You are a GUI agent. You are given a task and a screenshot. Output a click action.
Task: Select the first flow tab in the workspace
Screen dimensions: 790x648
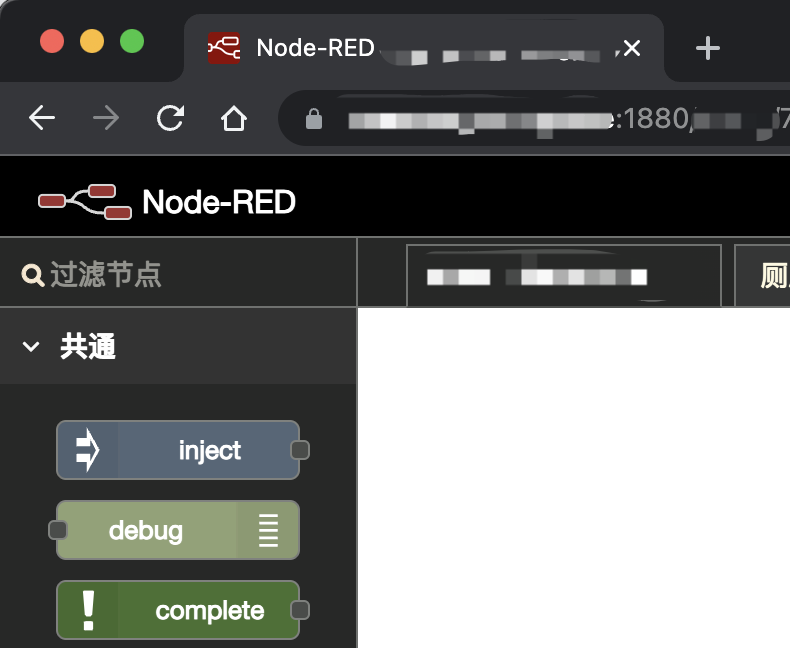coord(563,276)
